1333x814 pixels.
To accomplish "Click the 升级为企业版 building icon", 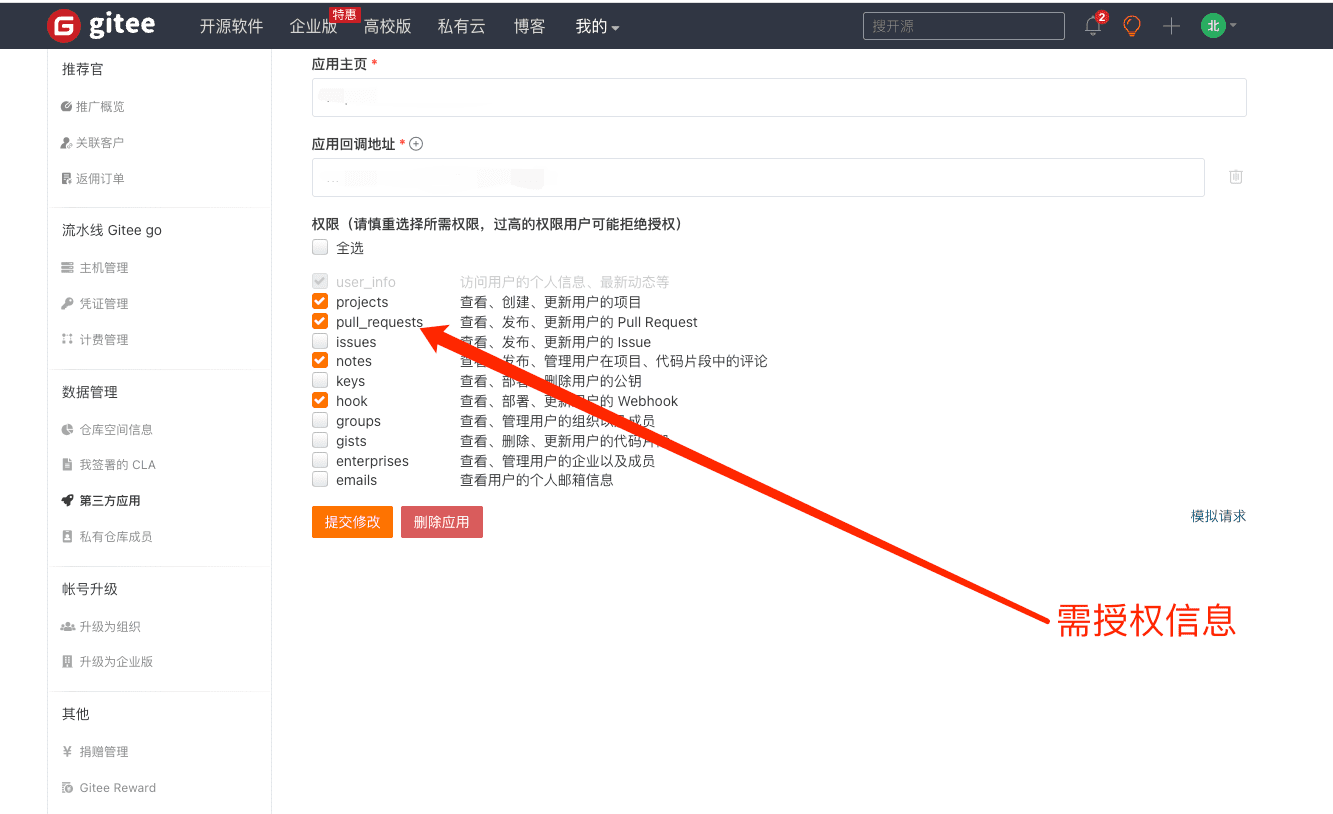I will [x=67, y=662].
